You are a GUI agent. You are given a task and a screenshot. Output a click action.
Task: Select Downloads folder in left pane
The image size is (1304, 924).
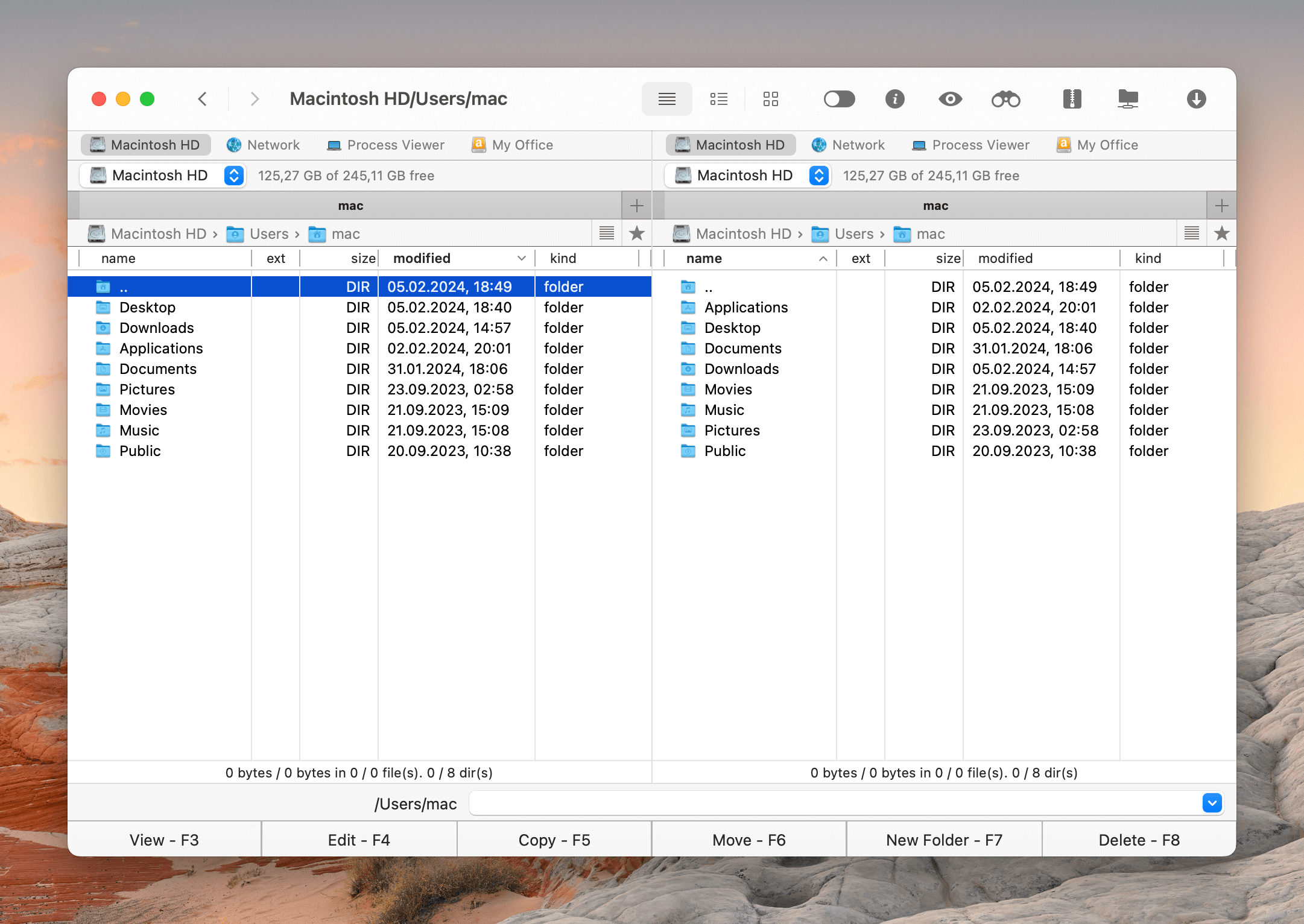tap(359, 328)
